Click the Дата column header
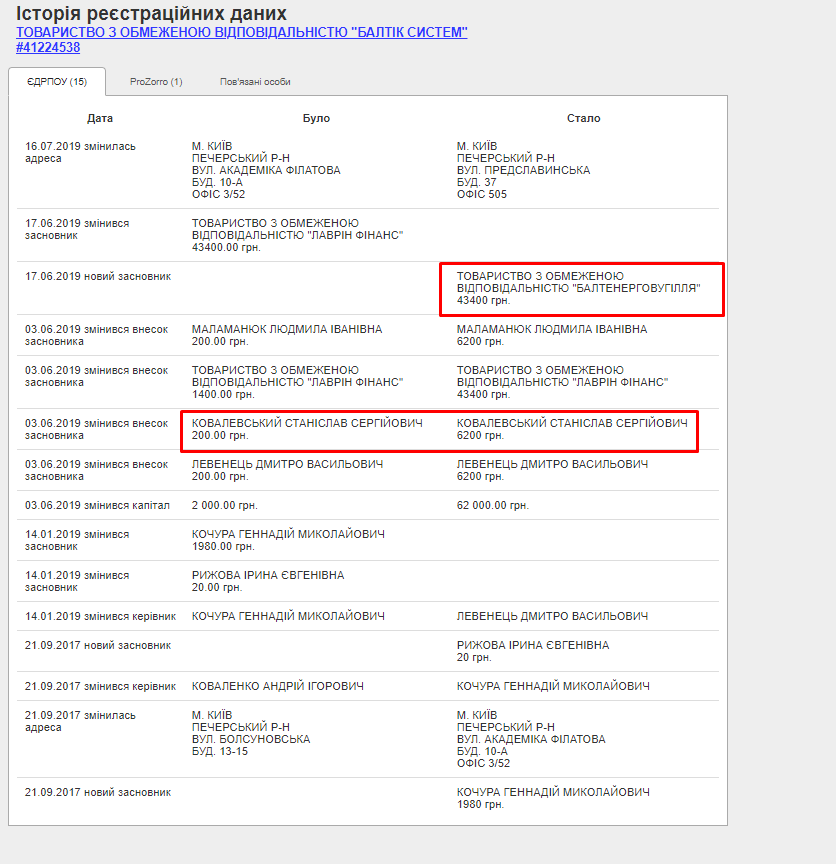The image size is (836, 864). point(100,118)
